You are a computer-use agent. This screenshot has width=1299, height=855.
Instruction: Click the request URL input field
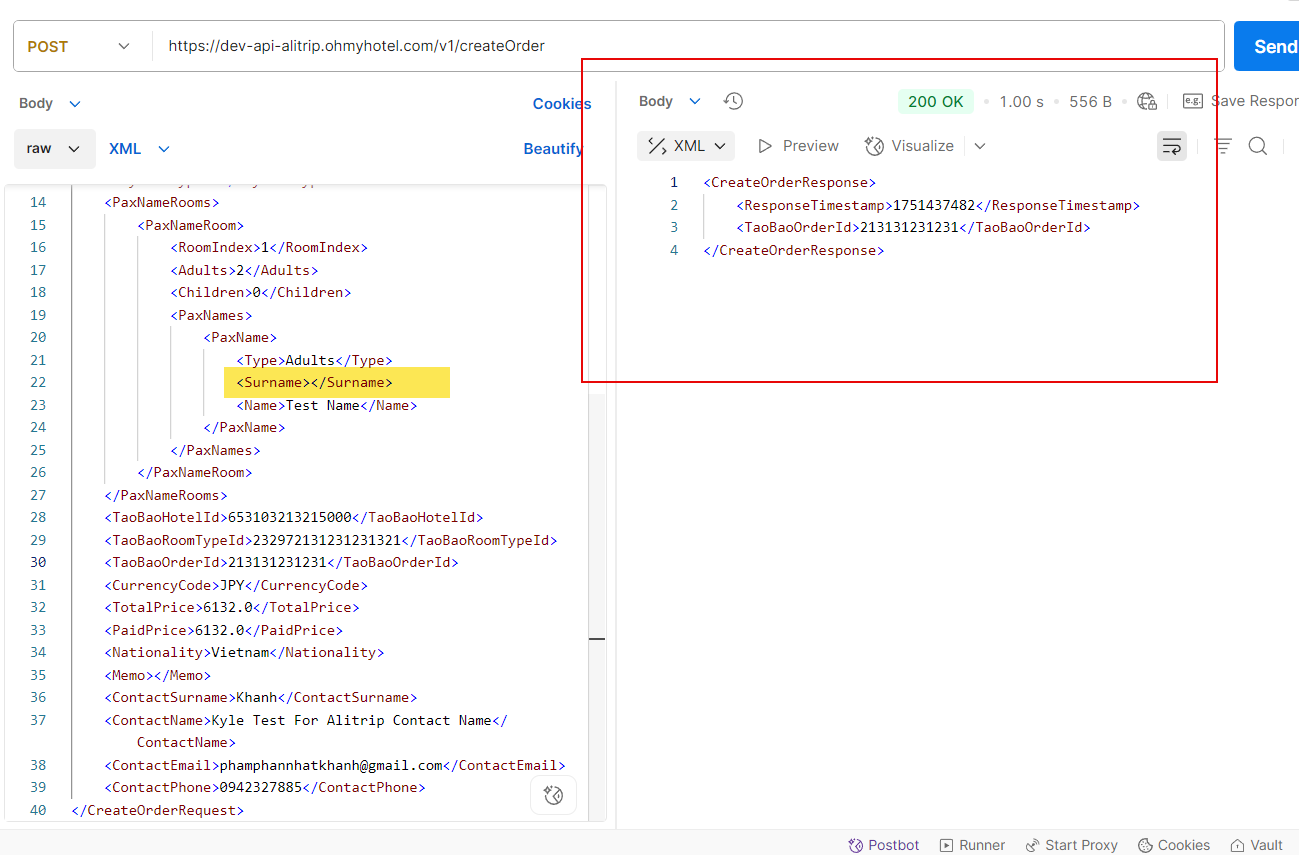[x=680, y=46]
